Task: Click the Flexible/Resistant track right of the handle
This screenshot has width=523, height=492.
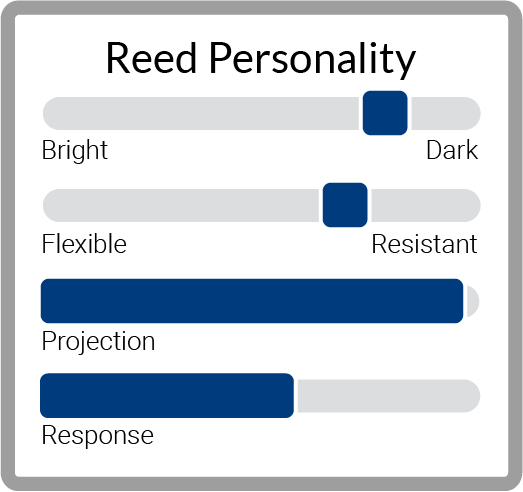Action: 426,205
